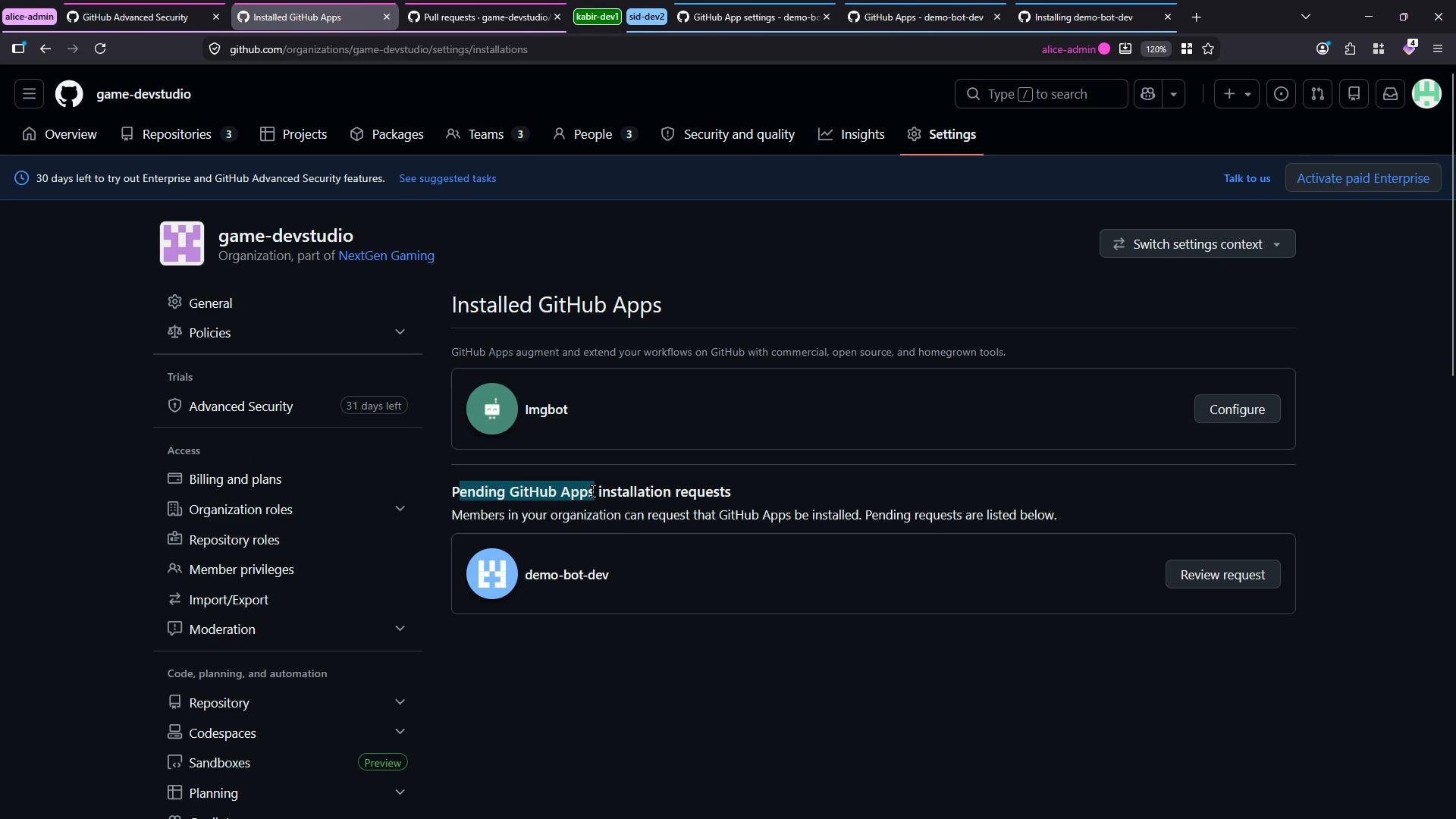Close the Installed GitHub Apps browser tab

point(386,17)
